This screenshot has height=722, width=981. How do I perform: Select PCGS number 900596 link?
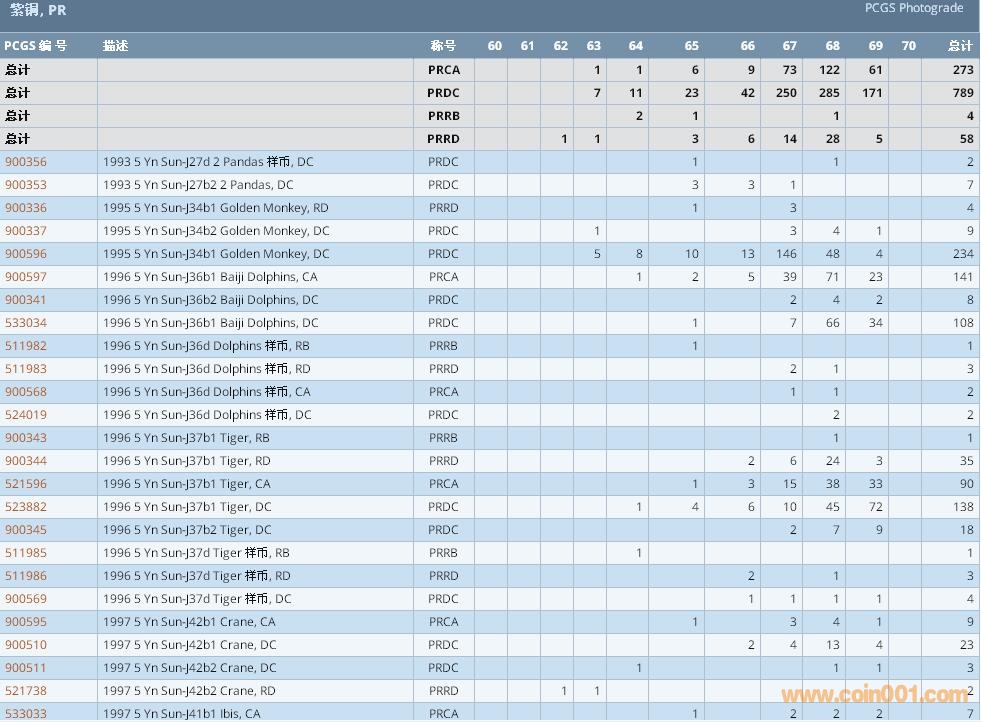[26, 254]
